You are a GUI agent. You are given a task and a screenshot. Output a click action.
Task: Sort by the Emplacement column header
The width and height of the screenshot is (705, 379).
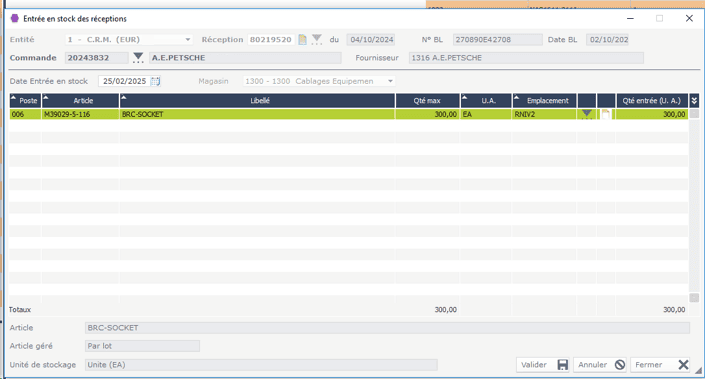point(544,101)
